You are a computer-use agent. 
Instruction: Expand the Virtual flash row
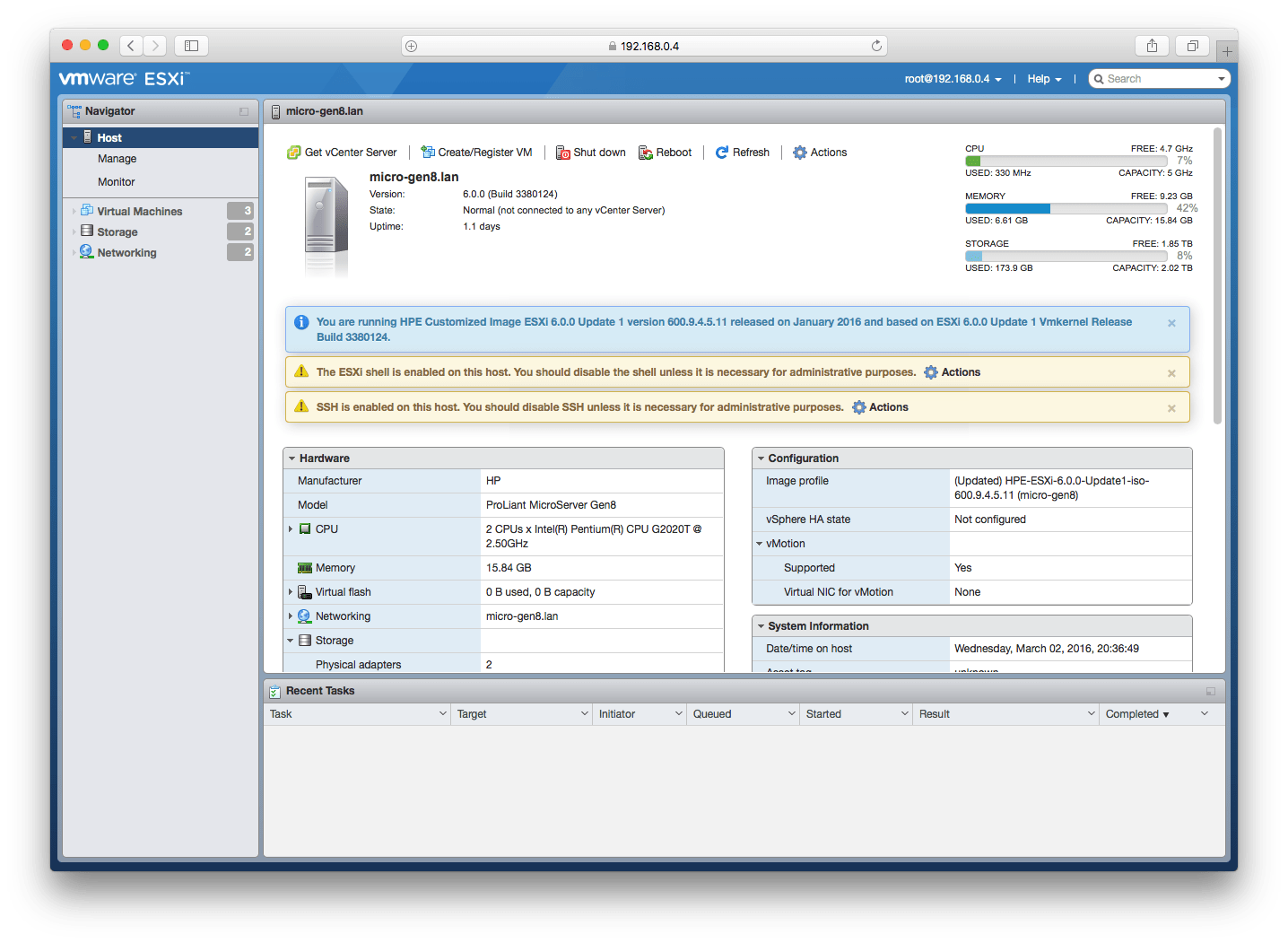tap(291, 592)
